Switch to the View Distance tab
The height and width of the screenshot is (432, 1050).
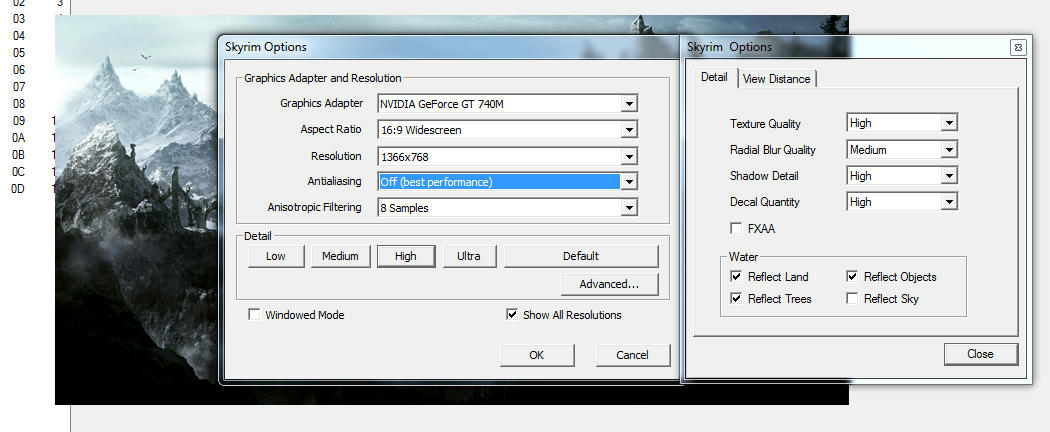(777, 79)
